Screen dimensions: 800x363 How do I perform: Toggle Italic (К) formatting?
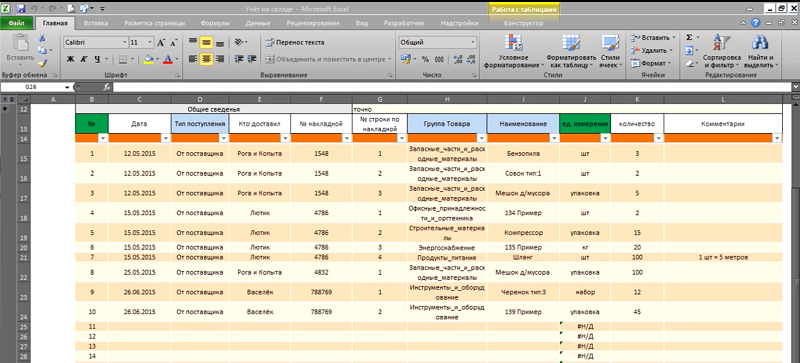pyautogui.click(x=84, y=60)
